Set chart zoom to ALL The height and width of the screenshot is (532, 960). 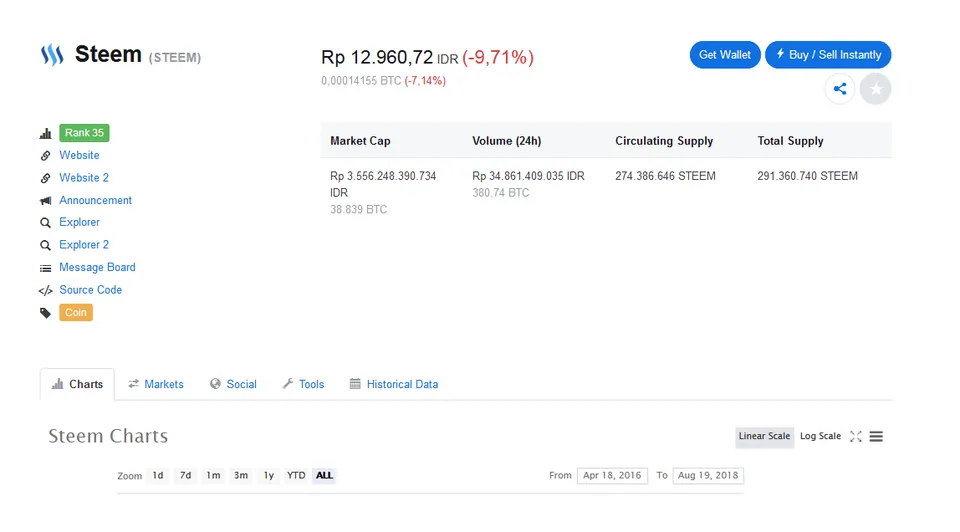click(324, 476)
